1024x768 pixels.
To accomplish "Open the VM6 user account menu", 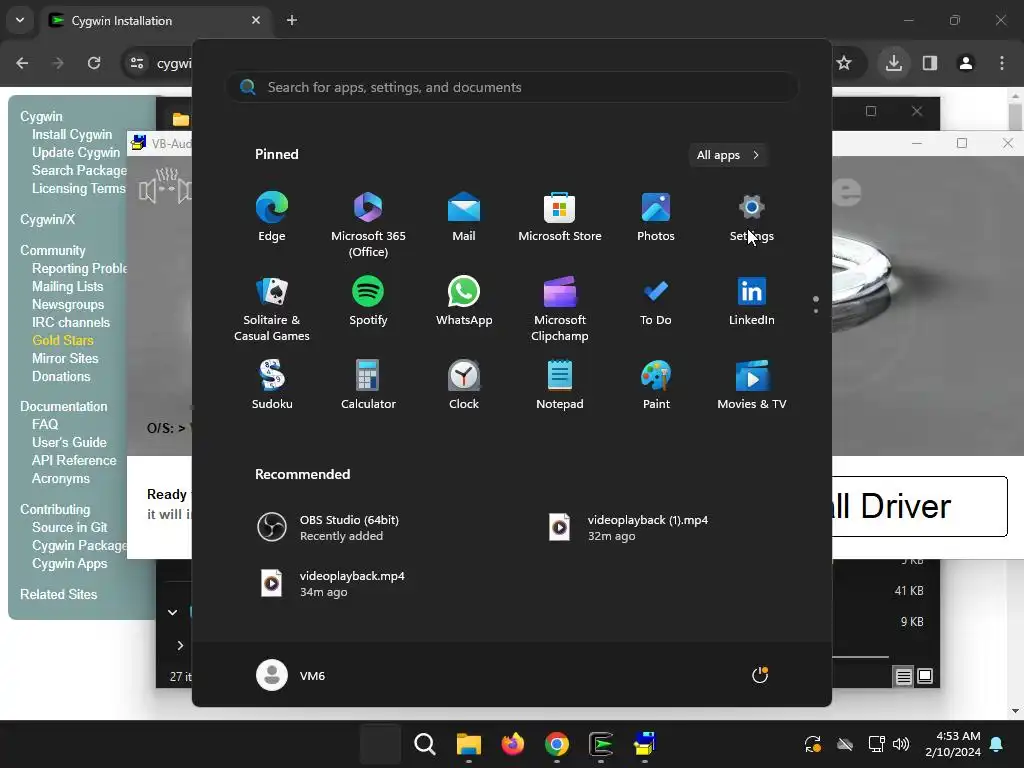I will pyautogui.click(x=291, y=675).
